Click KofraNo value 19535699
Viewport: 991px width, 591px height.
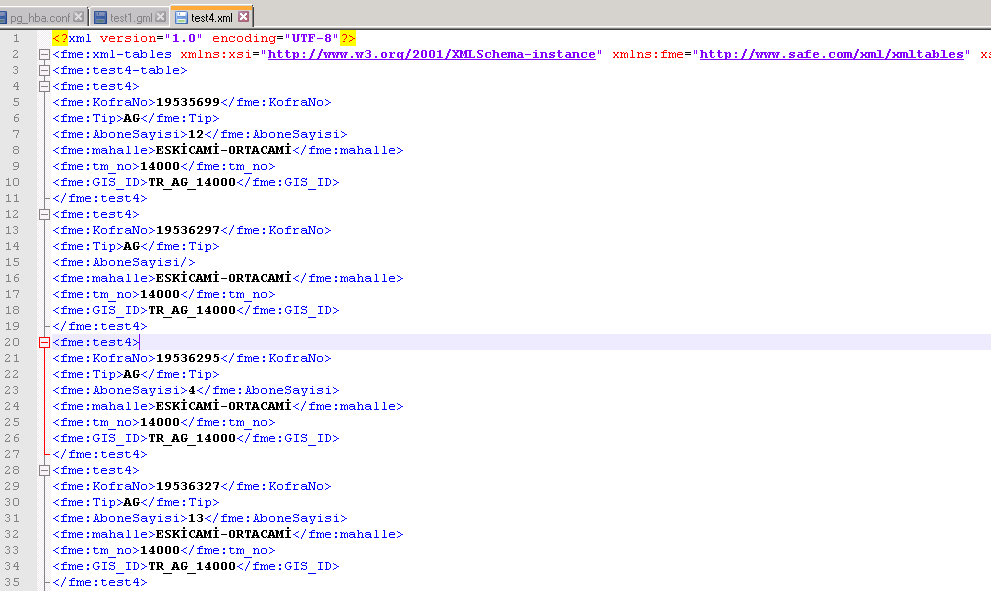(x=188, y=102)
